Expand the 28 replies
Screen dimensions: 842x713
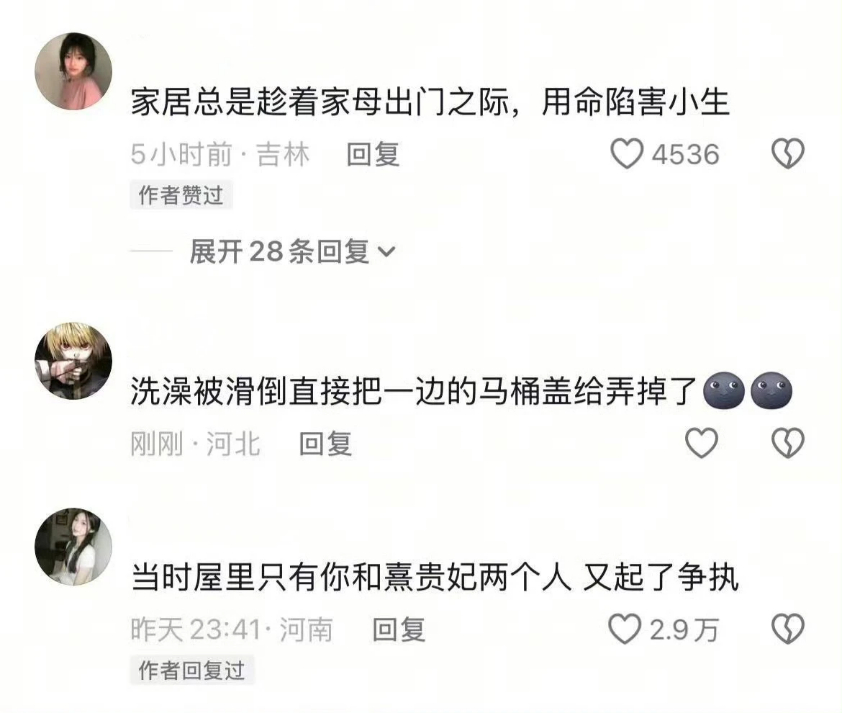pos(293,251)
